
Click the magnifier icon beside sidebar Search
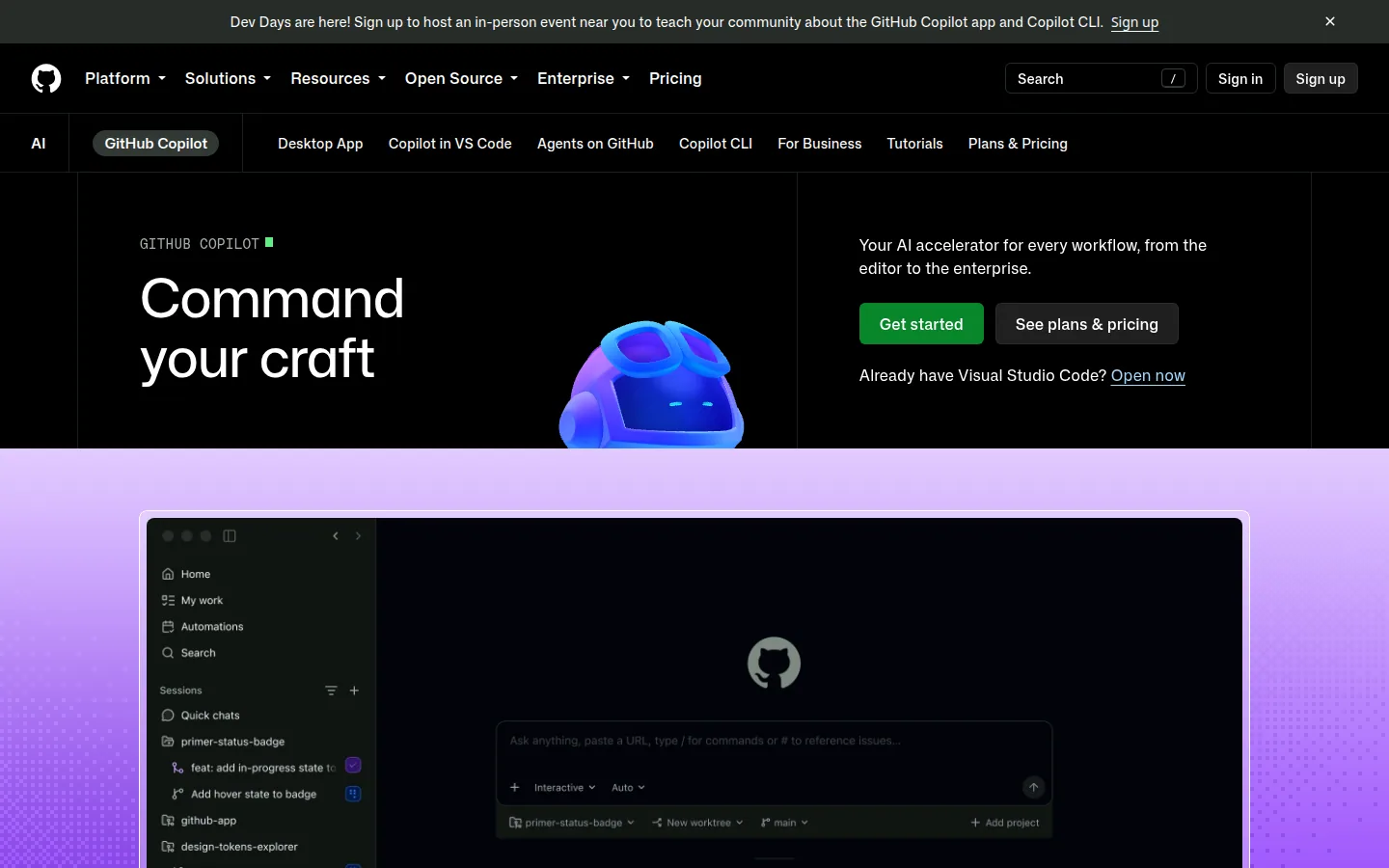tap(168, 653)
